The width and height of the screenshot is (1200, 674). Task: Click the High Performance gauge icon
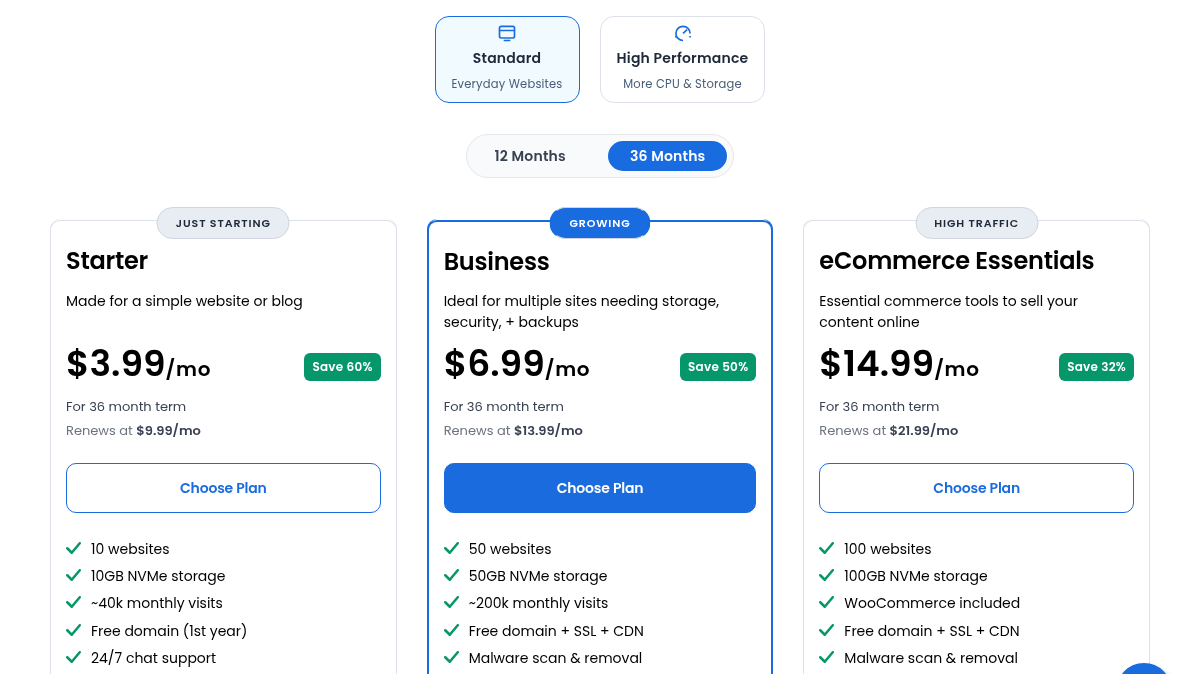coord(683,33)
